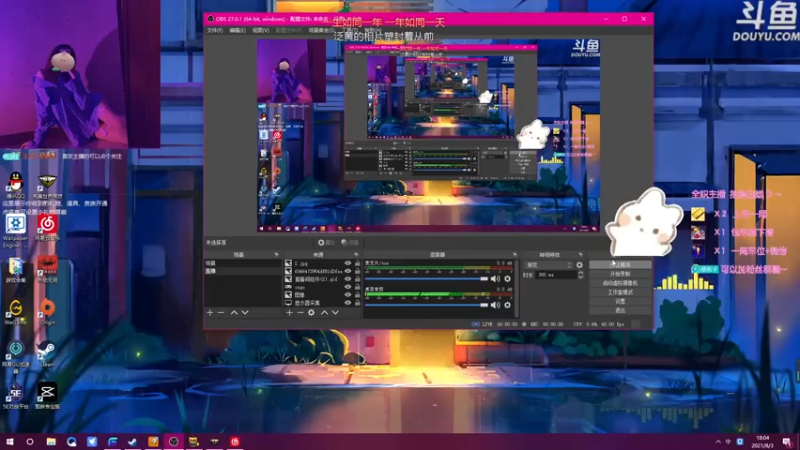Click the Cortana circle on taskbar
The image size is (800, 450).
30,442
